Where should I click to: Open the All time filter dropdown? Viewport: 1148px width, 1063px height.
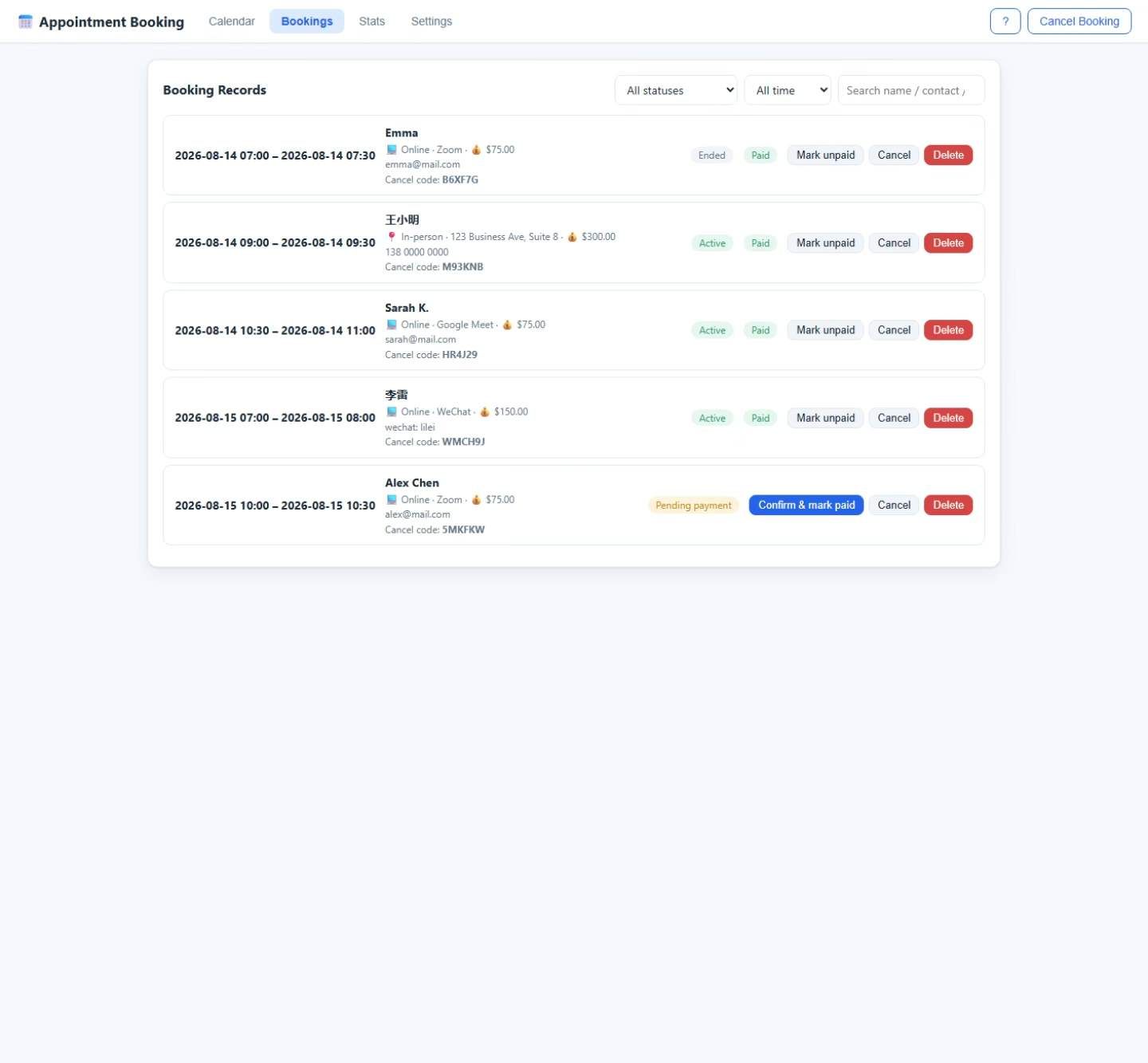(788, 90)
